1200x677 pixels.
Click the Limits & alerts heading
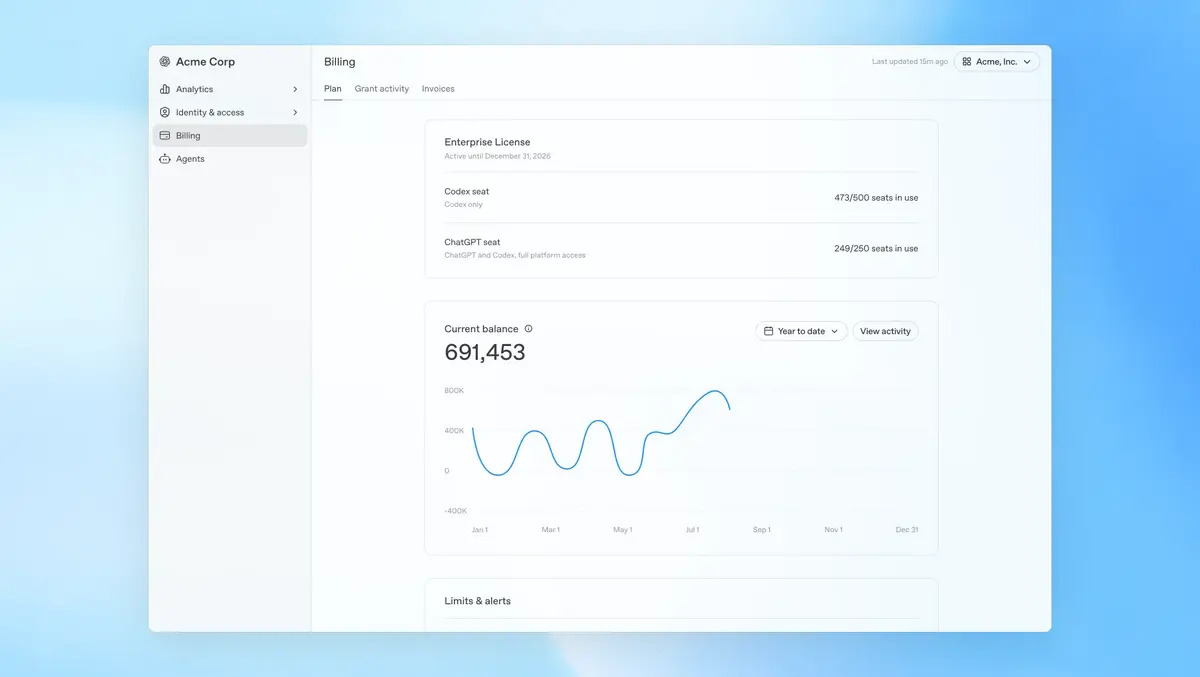coord(477,601)
